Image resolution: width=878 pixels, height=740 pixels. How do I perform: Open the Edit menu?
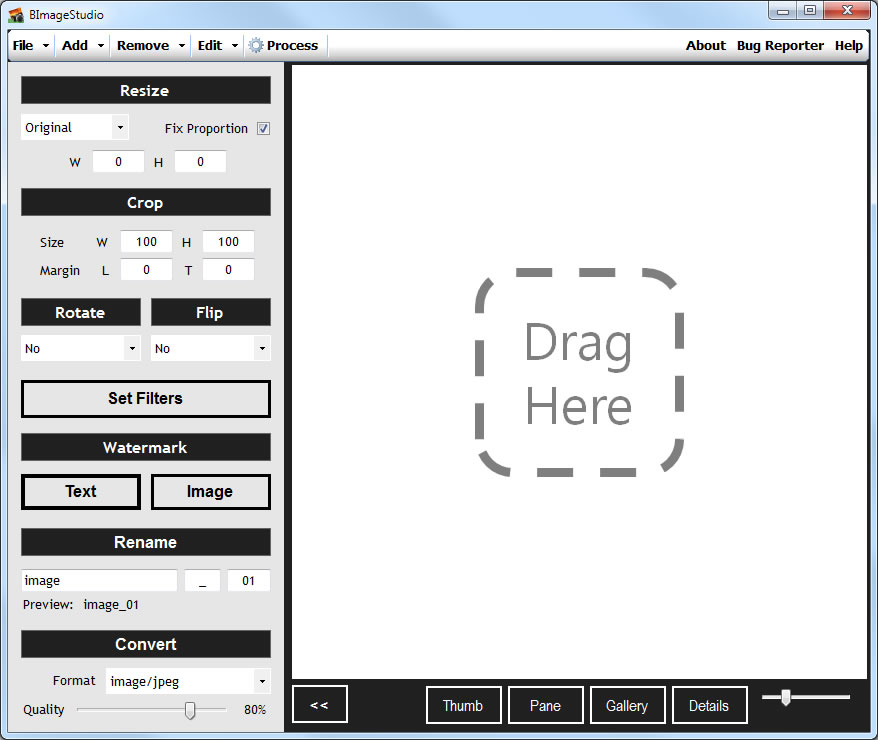pos(210,46)
